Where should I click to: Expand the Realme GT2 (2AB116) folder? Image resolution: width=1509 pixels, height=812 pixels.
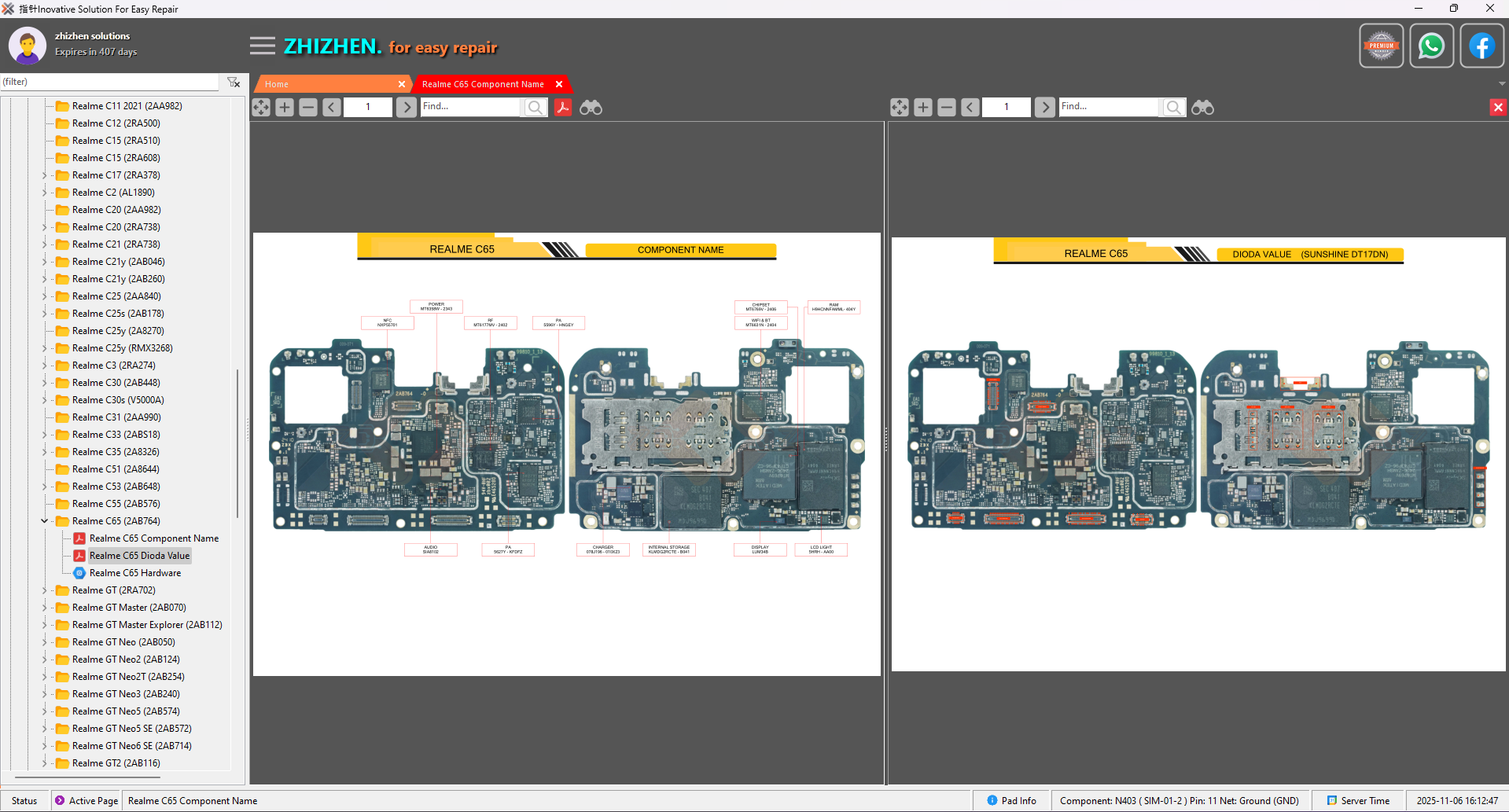45,763
